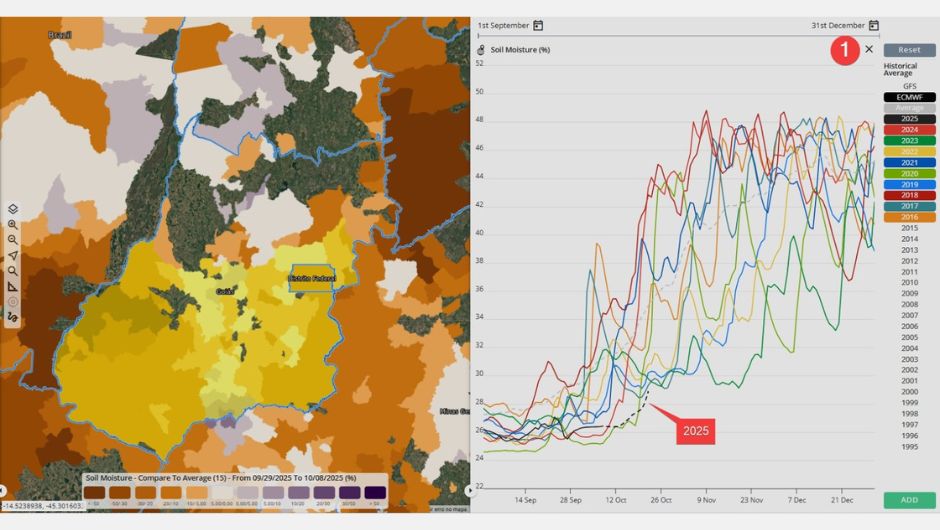
Task: Toggle the 2024 series on chart
Action: coord(909,130)
